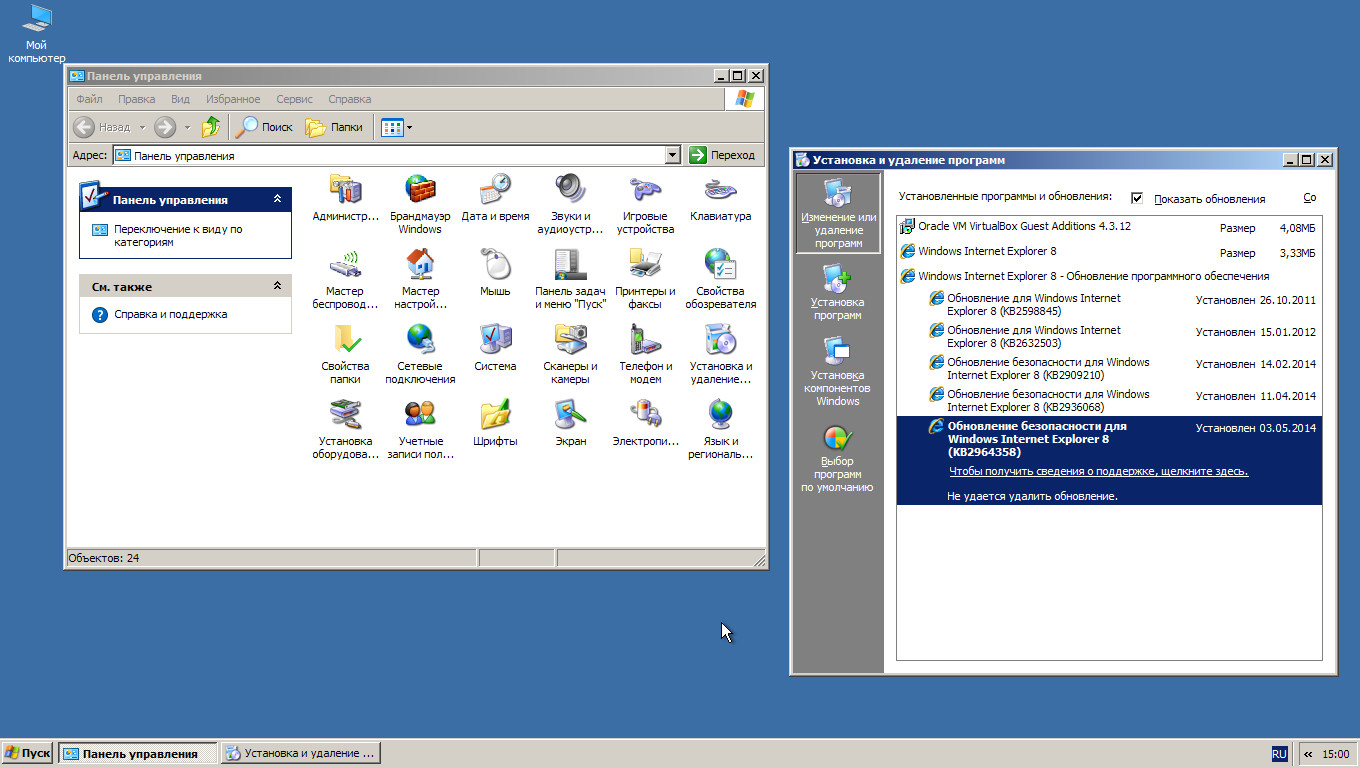Open Язык и региональные стандарты icon
Screen dimensions: 1360x768
[x=720, y=428]
